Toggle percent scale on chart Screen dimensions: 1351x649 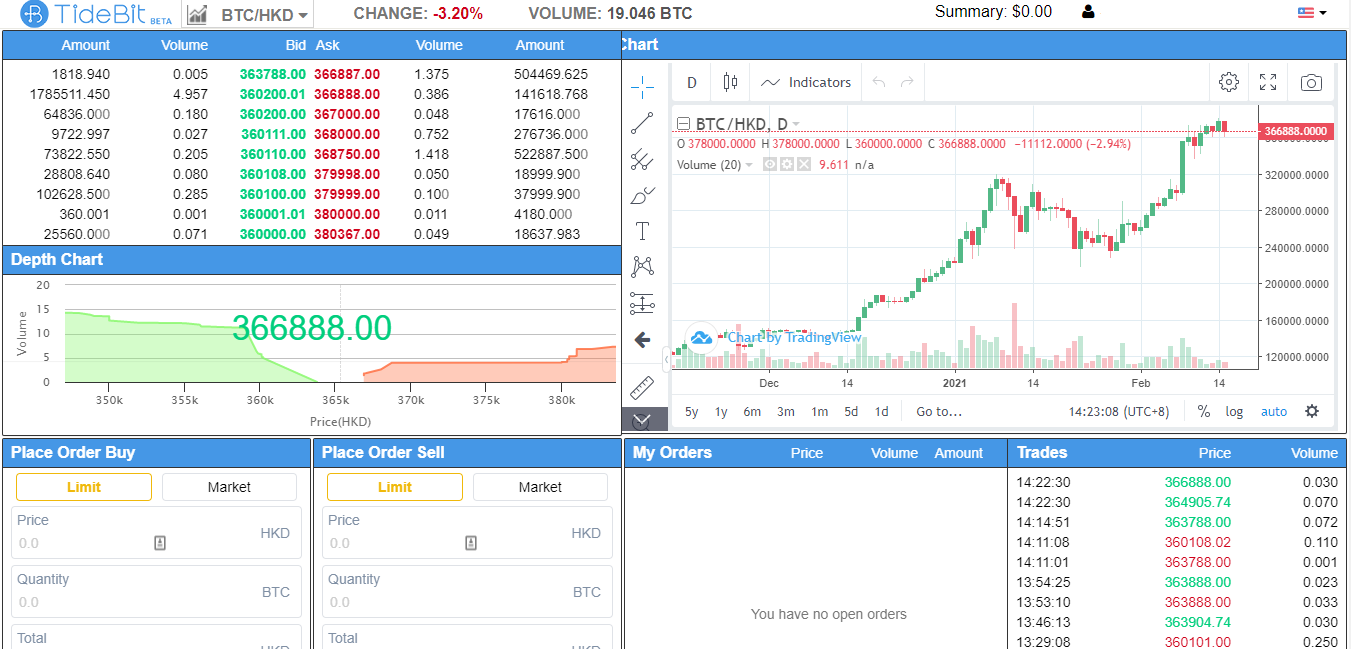[1204, 411]
